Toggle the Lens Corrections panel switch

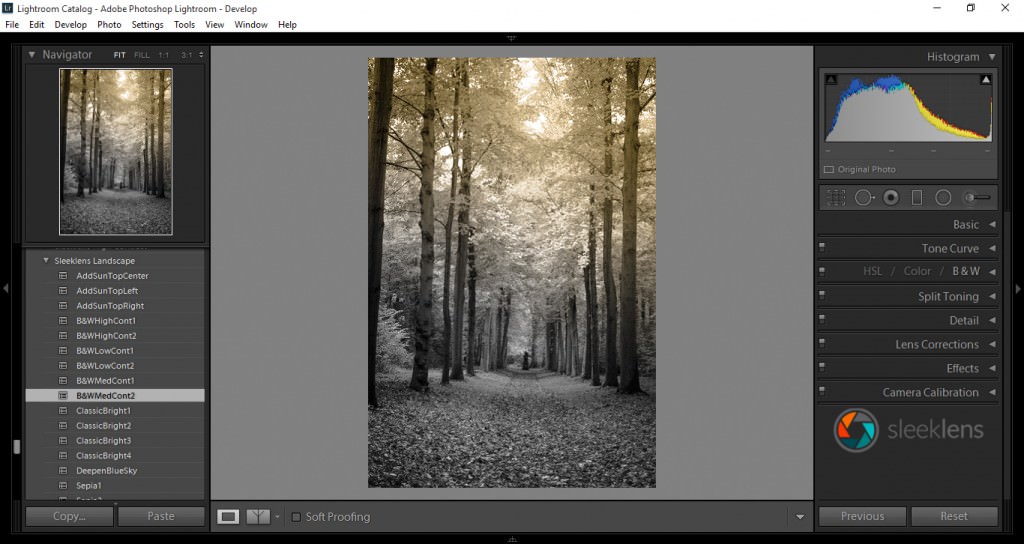click(x=822, y=343)
